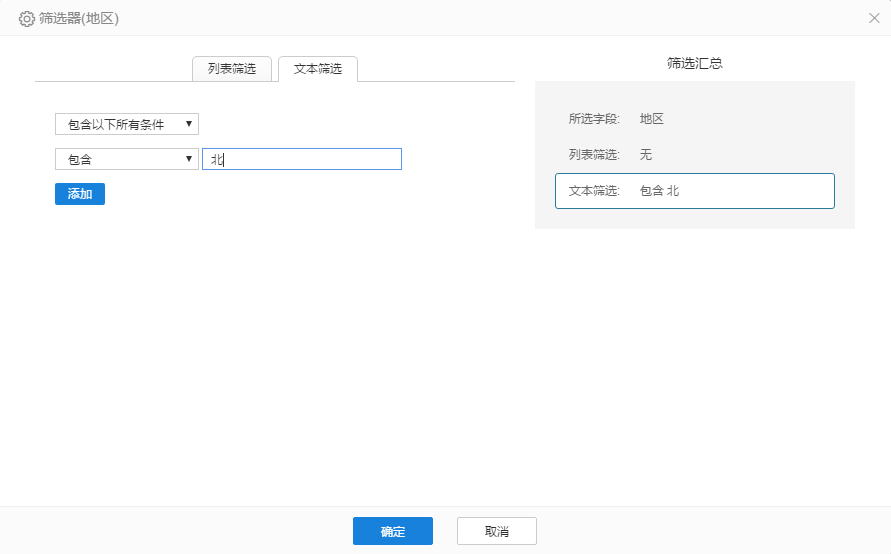Focus the text input containing 北

pos(301,159)
